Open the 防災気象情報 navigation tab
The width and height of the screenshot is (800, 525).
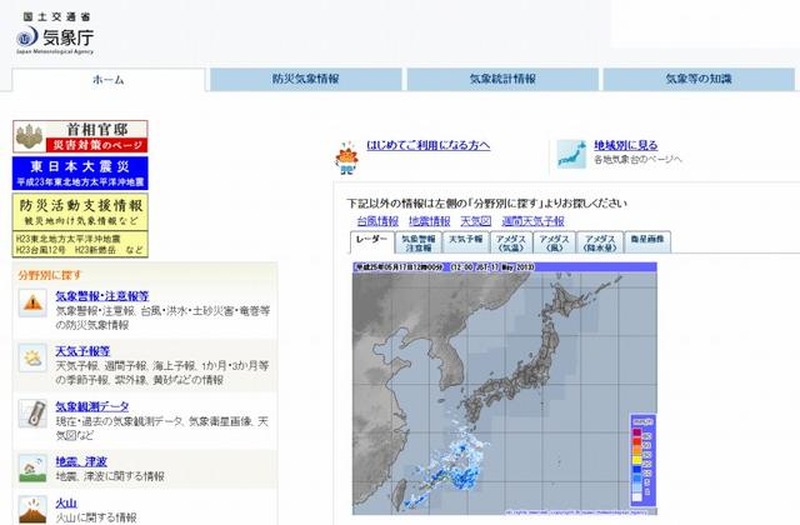click(305, 79)
